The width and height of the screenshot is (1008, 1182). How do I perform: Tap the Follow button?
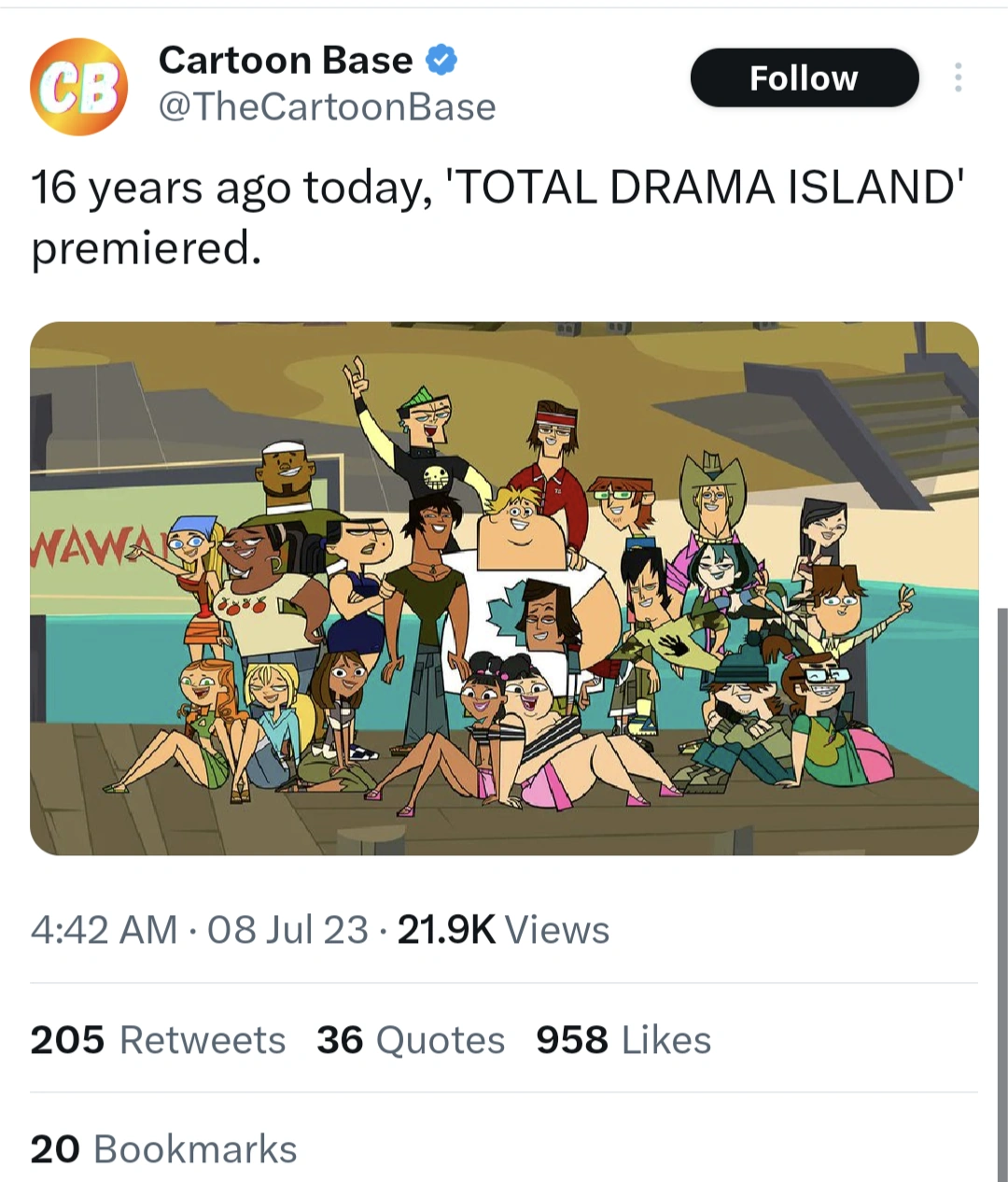point(804,78)
